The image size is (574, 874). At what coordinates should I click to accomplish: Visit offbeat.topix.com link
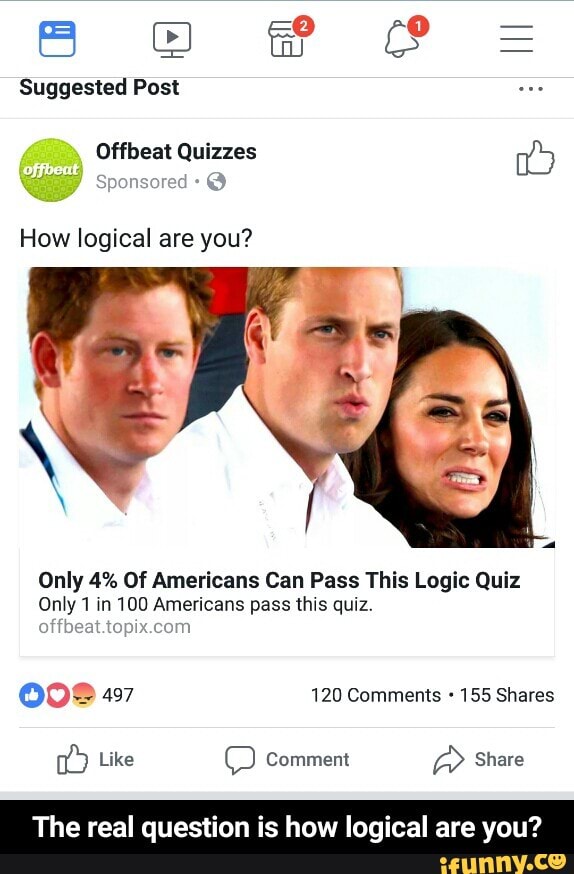click(114, 627)
